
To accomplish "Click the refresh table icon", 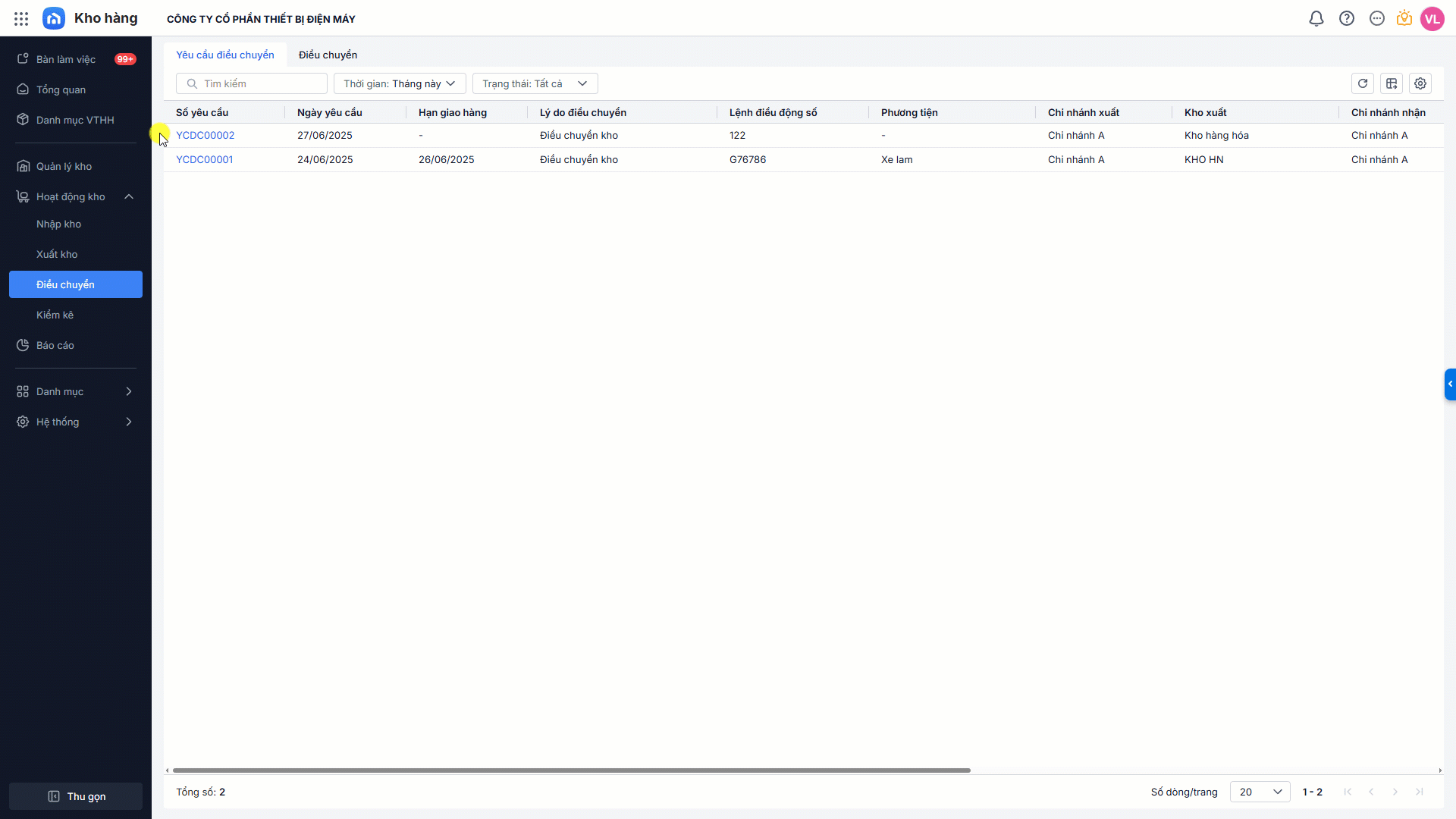I will click(x=1363, y=83).
